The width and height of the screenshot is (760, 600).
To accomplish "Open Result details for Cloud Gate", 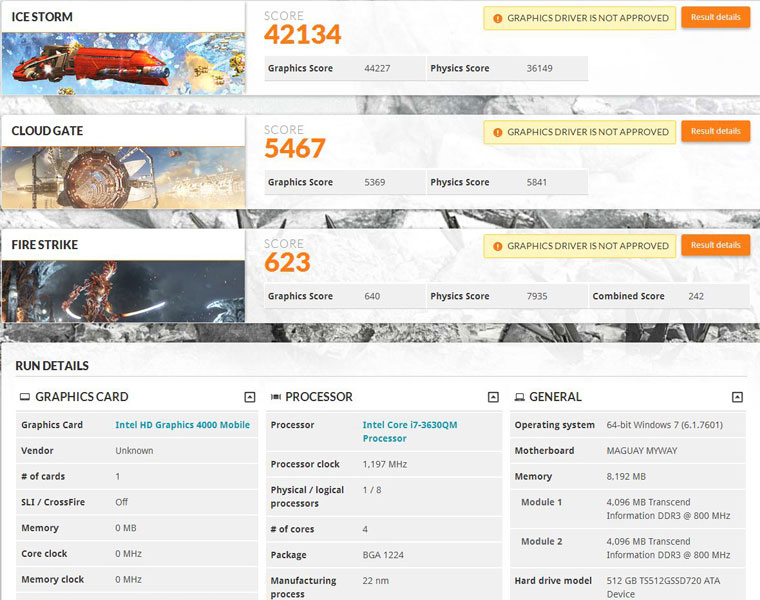I will pos(715,131).
